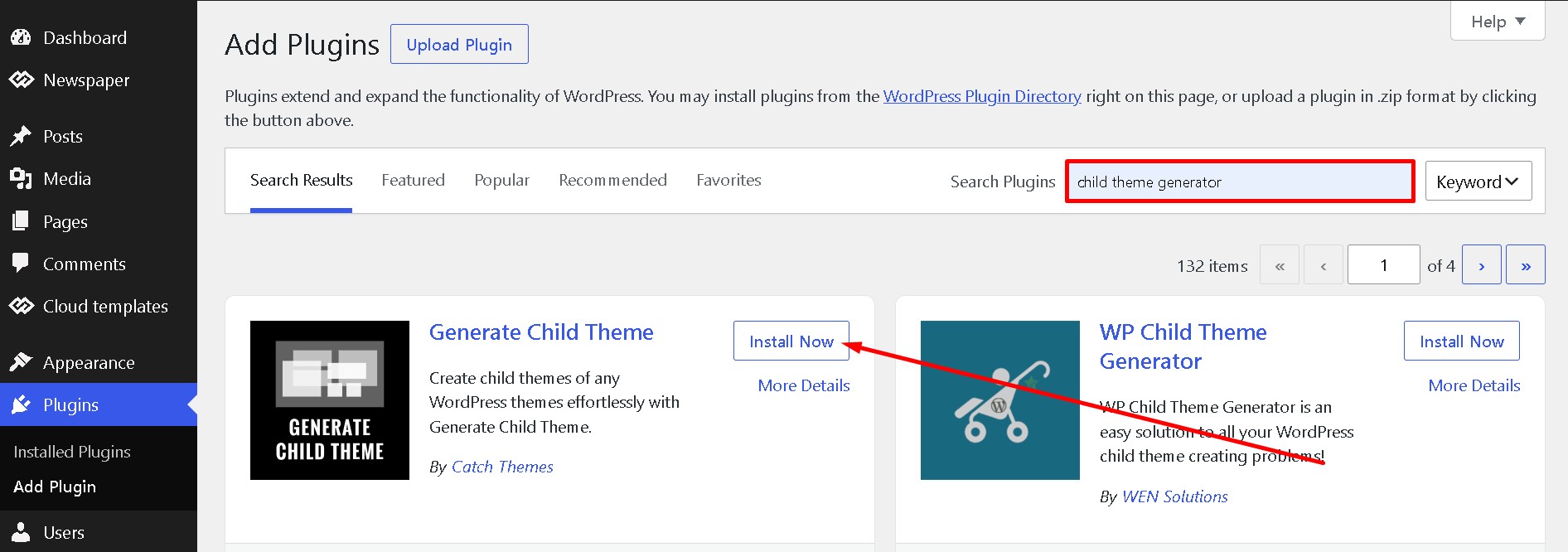
Task: Jump to last page of results
Action: (x=1526, y=265)
